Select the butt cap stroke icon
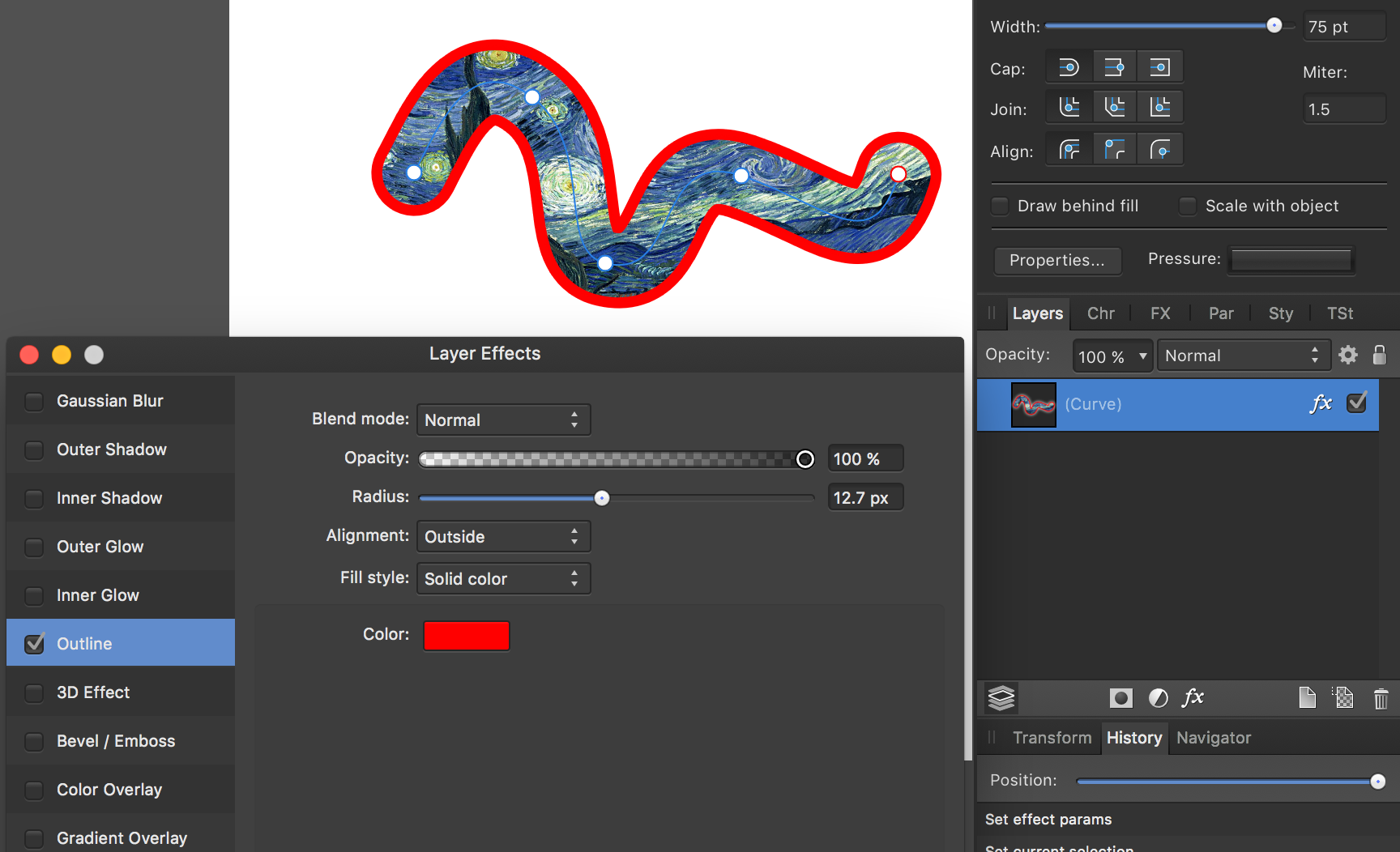This screenshot has height=852, width=1400. [x=1114, y=67]
